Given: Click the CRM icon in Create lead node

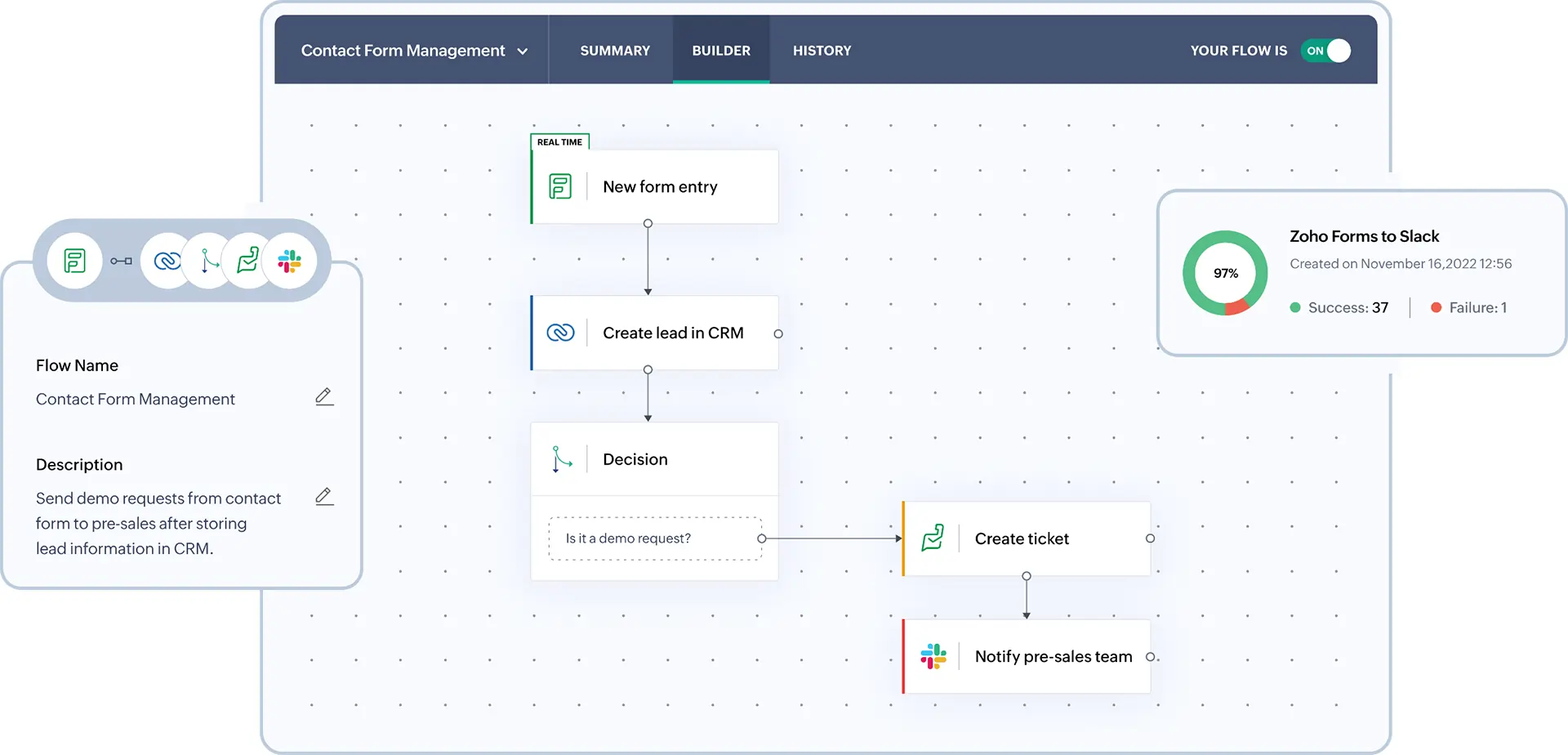Looking at the screenshot, I should pos(560,333).
